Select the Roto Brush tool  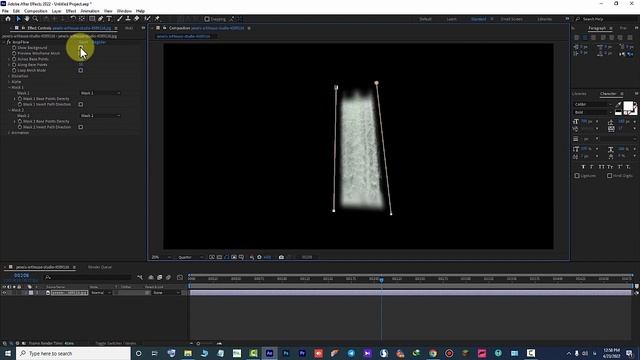tap(147, 19)
